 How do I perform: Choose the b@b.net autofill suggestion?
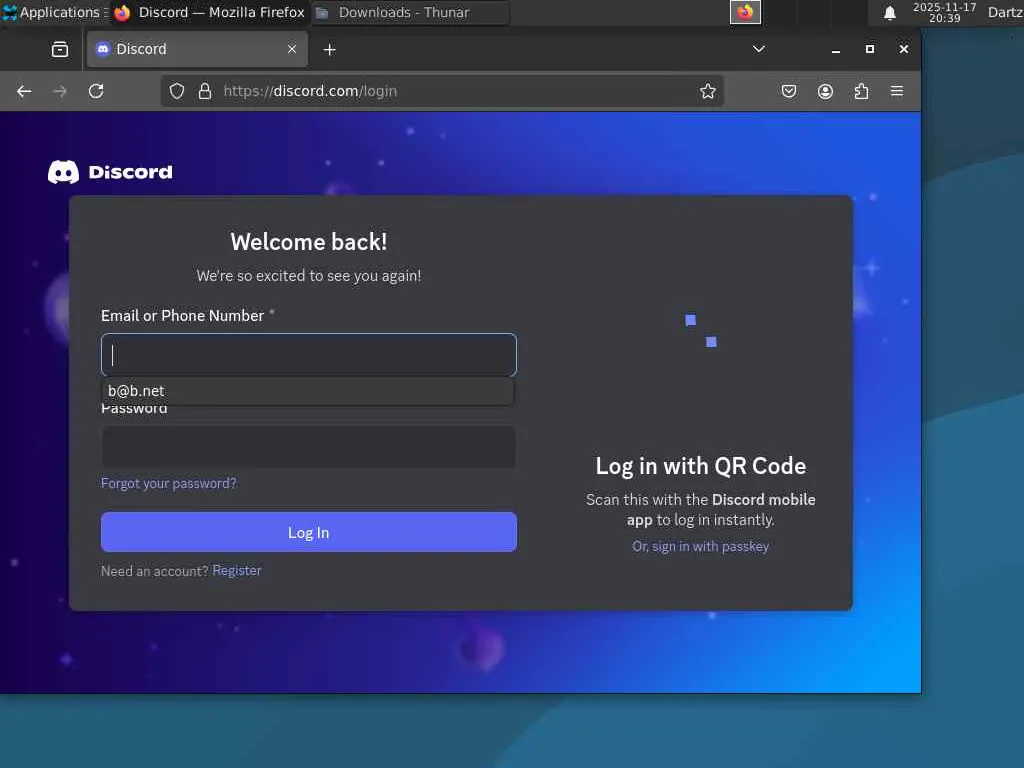pos(308,391)
